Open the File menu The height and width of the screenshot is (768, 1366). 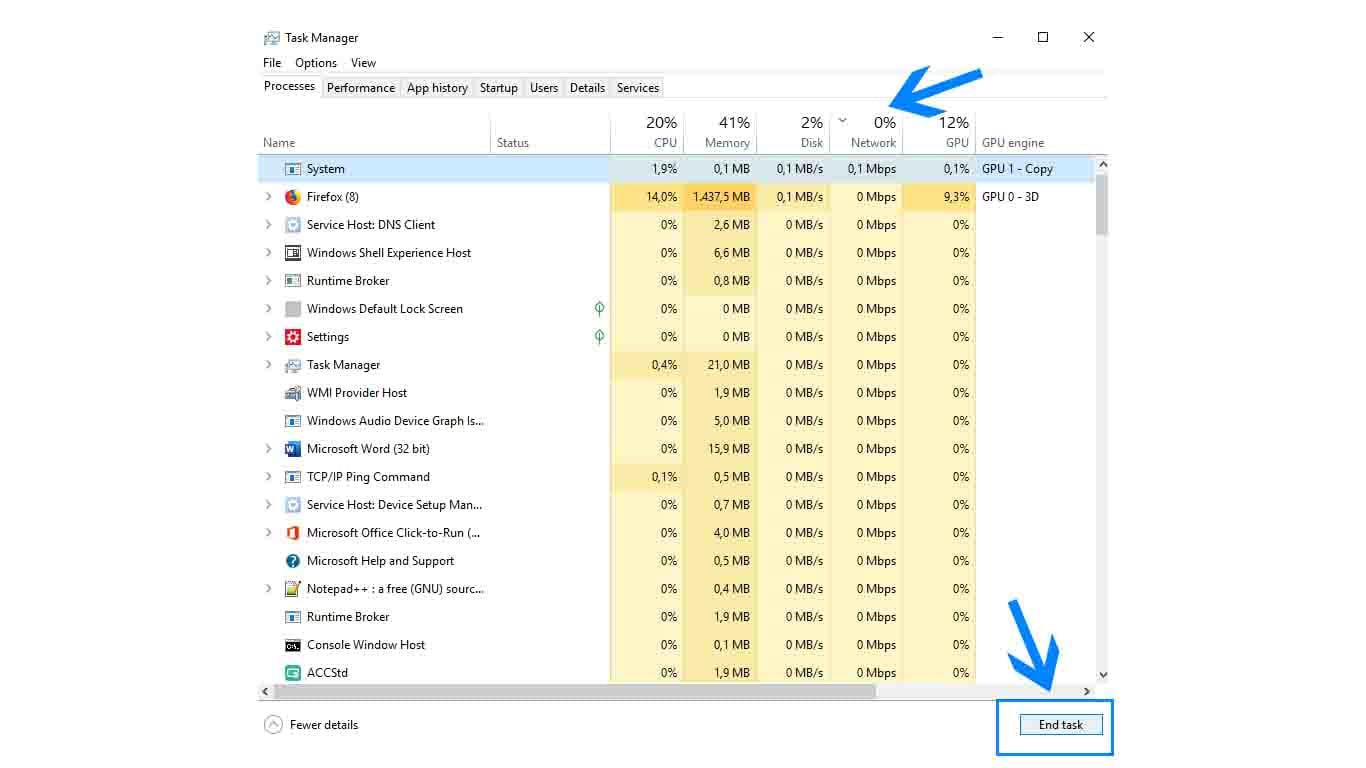coord(272,63)
